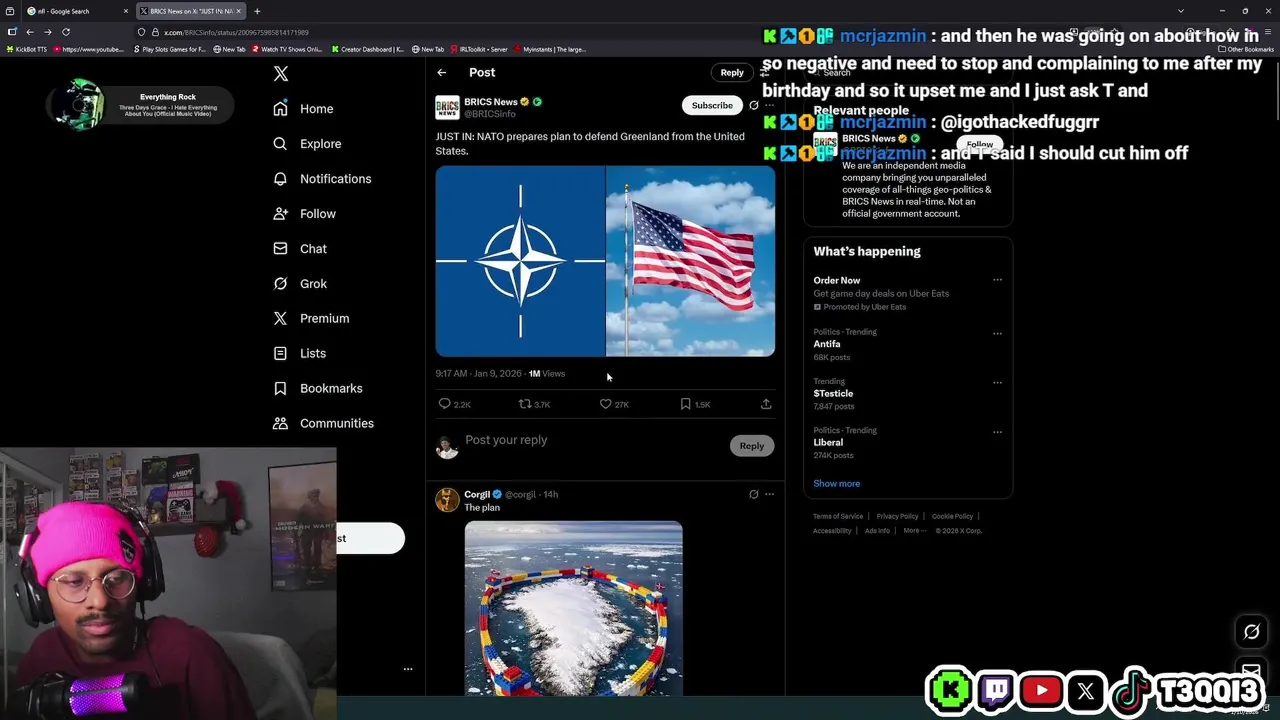Click Show more under What's happening
Screen dimensions: 1280x720
pyautogui.click(x=837, y=484)
